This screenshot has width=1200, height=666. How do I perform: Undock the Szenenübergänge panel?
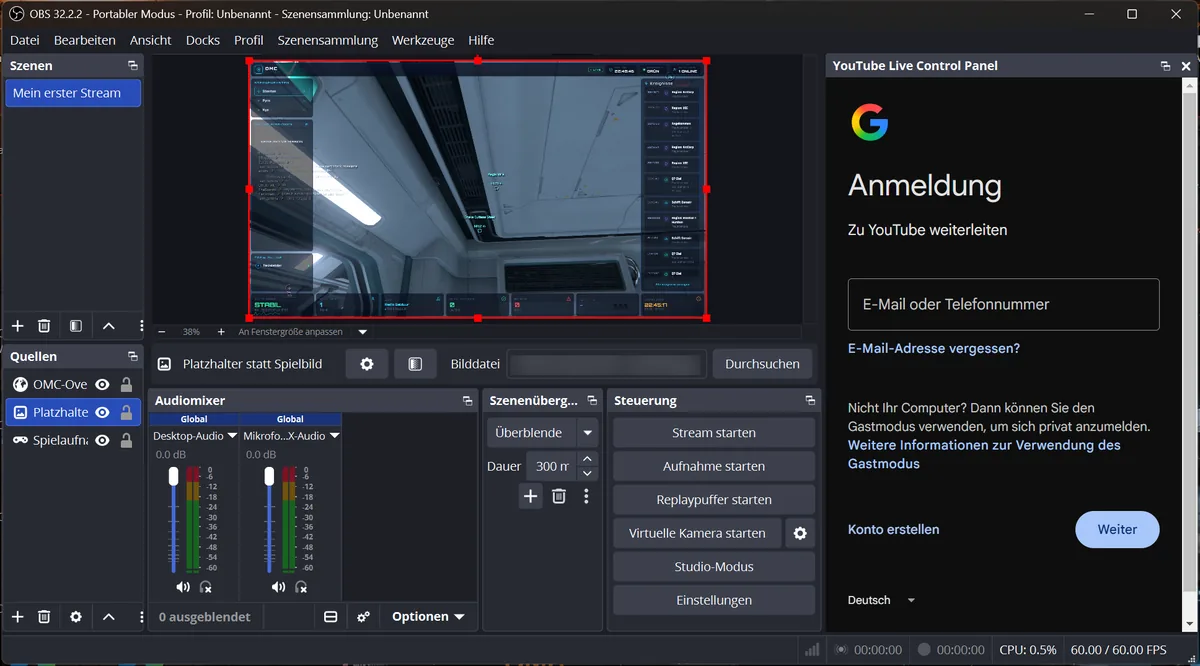click(592, 400)
